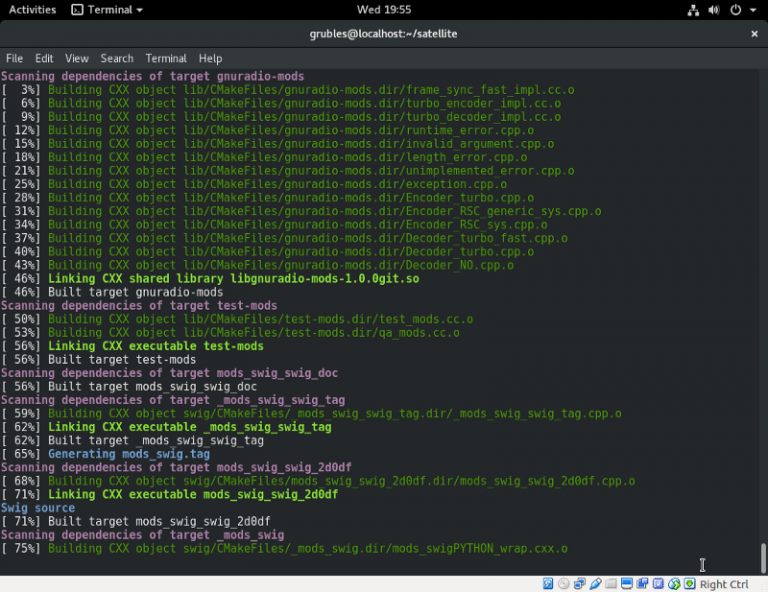Click the wired network icon in top bar
768x592 pixels.
[694, 10]
